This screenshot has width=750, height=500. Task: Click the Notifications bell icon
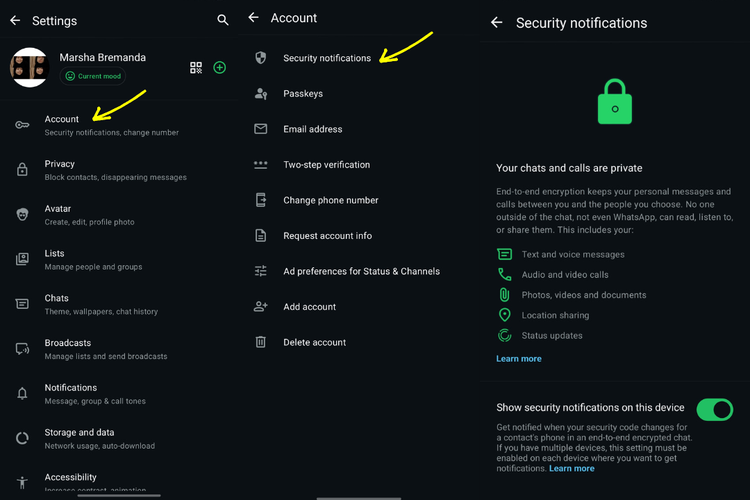(x=22, y=393)
